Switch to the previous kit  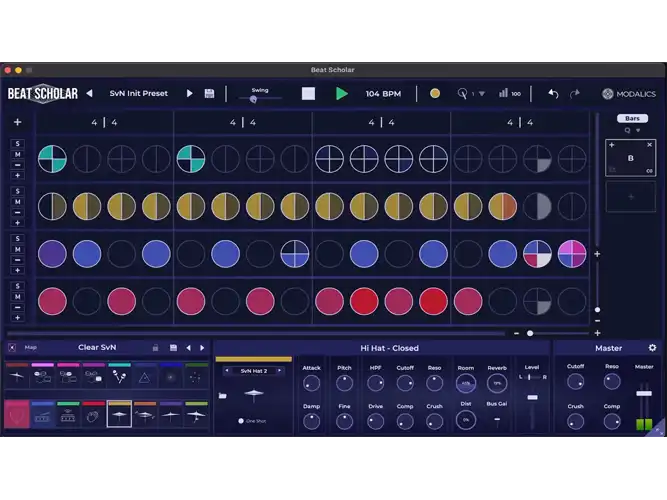188,348
